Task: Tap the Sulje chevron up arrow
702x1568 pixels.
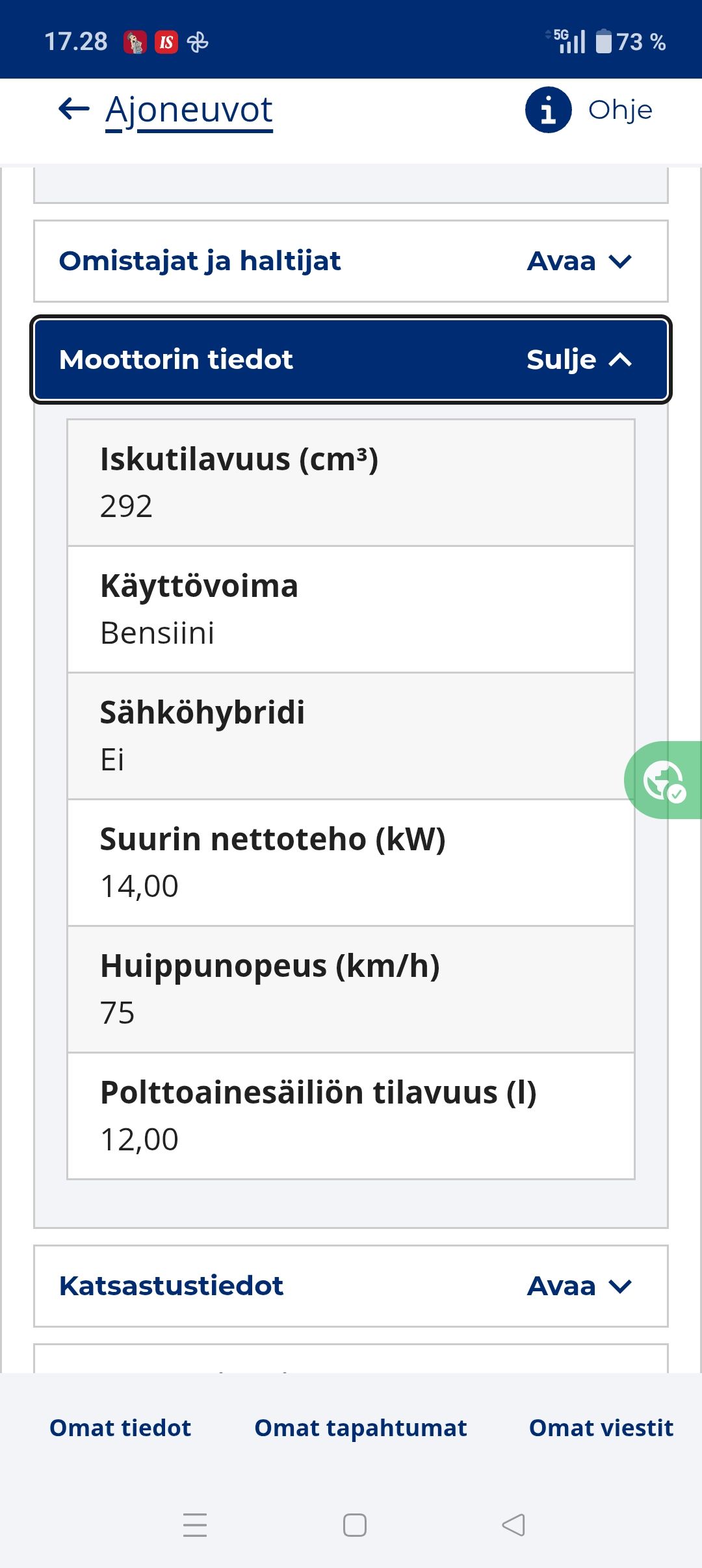Action: click(620, 360)
